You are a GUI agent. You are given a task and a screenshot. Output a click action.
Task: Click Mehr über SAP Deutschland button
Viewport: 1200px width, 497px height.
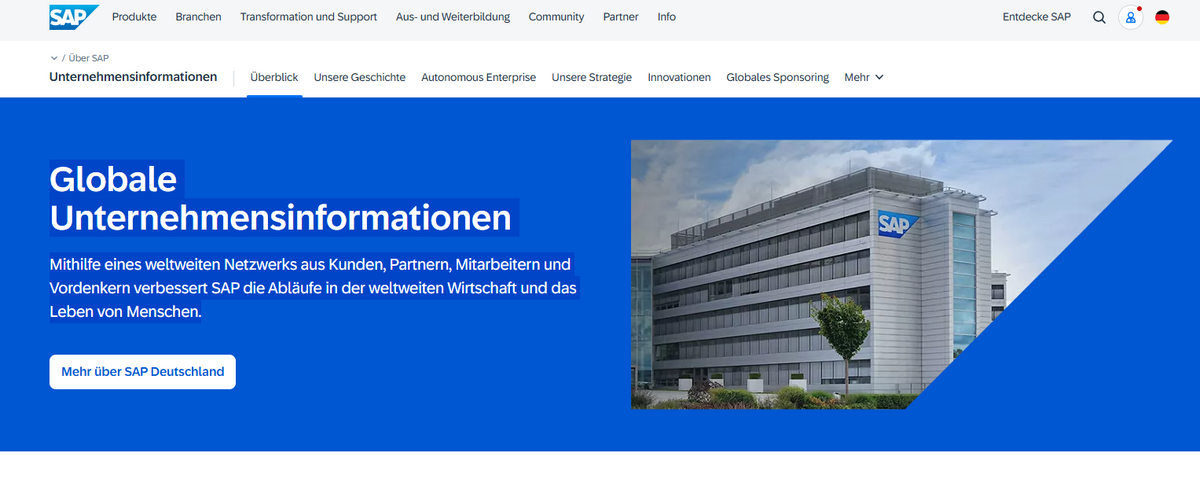(x=142, y=372)
